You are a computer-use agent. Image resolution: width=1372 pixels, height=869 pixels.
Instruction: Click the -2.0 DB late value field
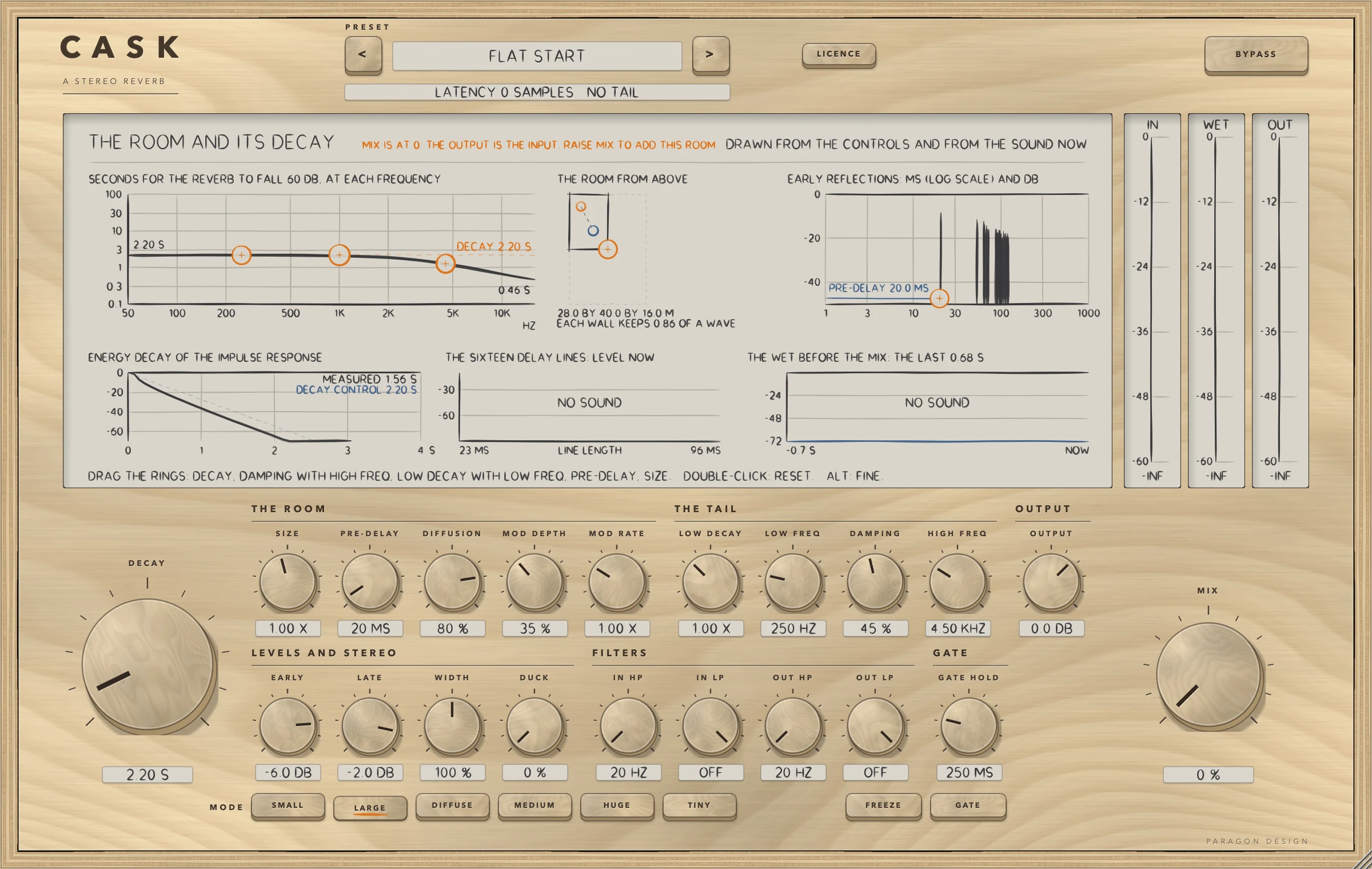pyautogui.click(x=370, y=772)
